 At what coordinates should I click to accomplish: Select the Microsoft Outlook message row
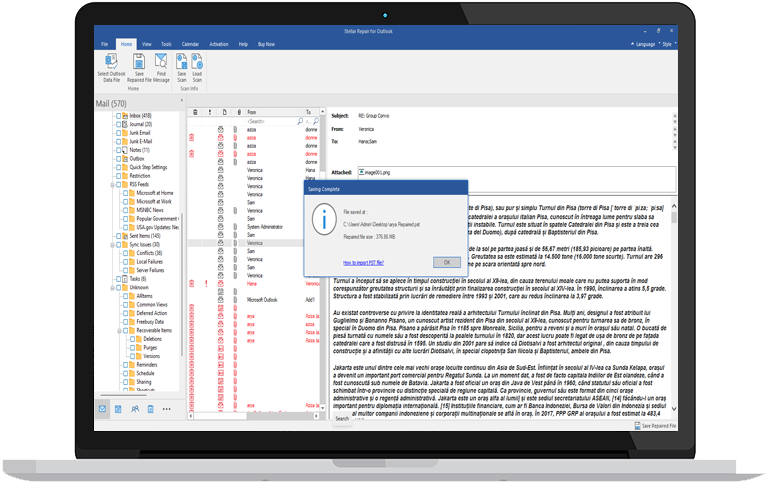click(254, 300)
